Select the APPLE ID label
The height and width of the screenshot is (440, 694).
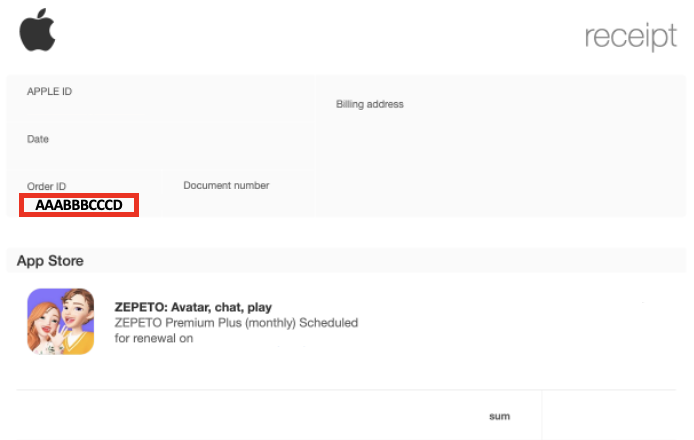coord(49,92)
